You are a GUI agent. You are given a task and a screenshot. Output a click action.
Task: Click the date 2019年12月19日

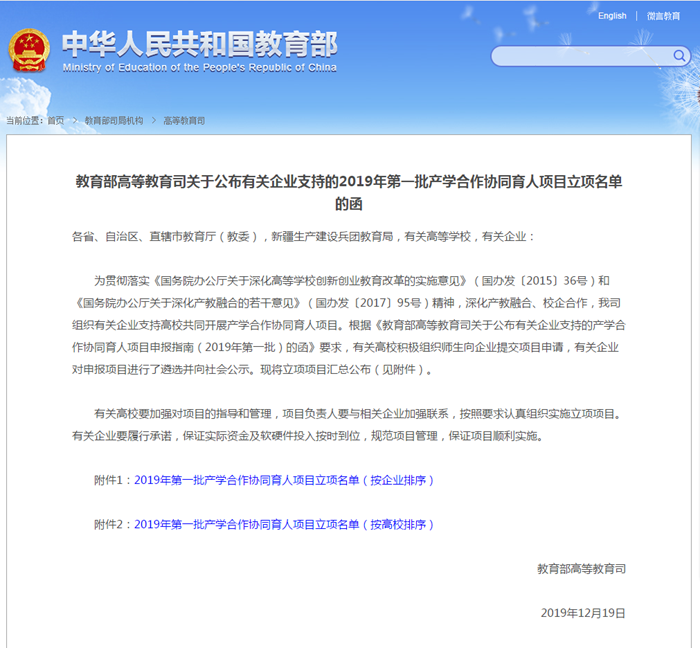coord(583,613)
